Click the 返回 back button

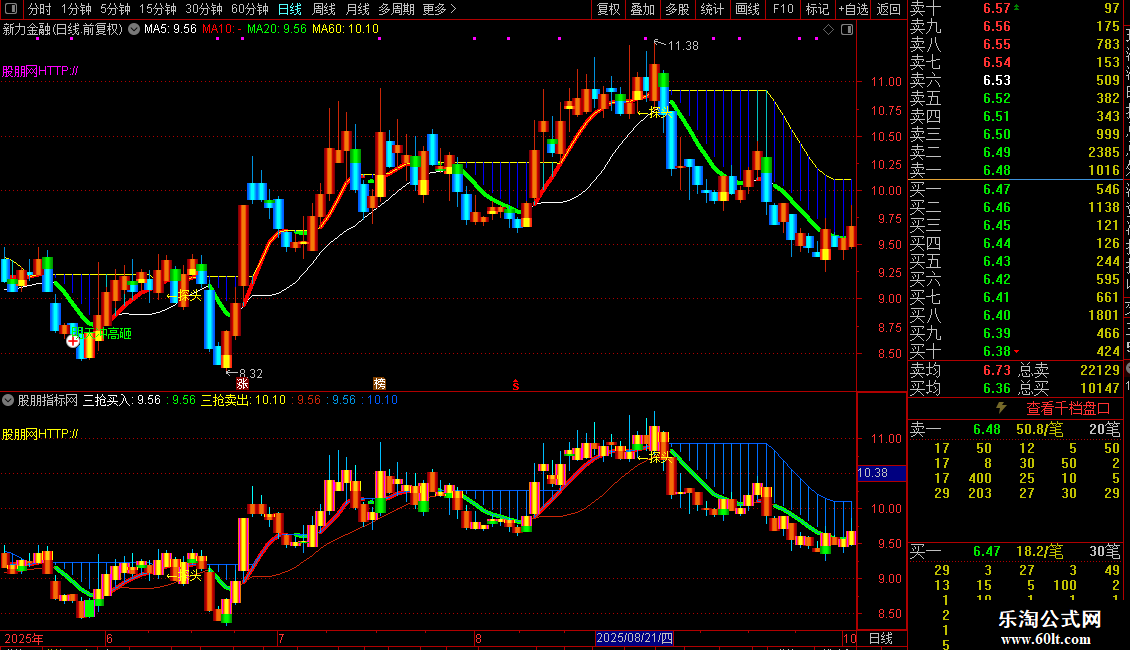pyautogui.click(x=889, y=9)
